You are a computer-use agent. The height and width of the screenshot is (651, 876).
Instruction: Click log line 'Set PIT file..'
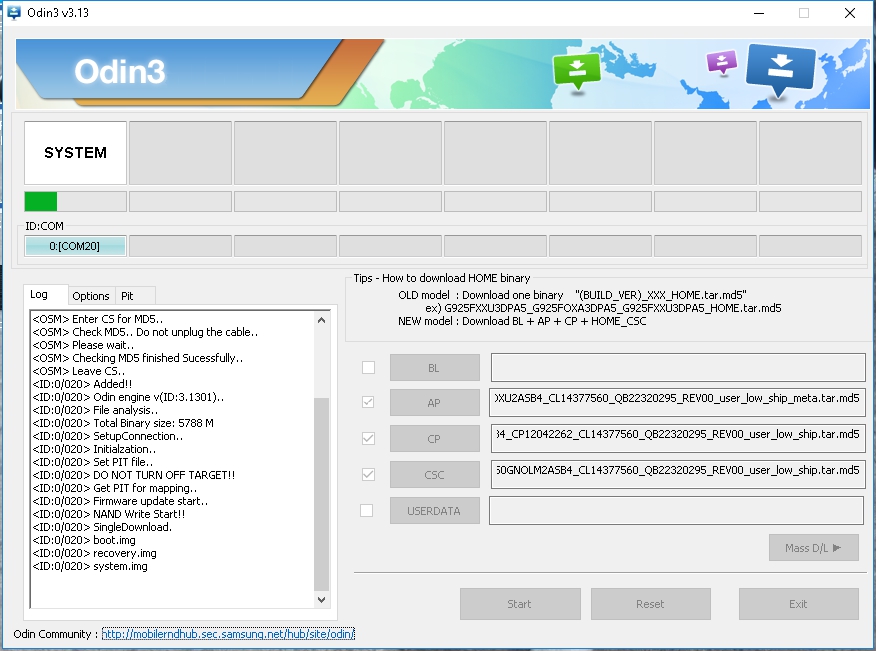pos(93,462)
